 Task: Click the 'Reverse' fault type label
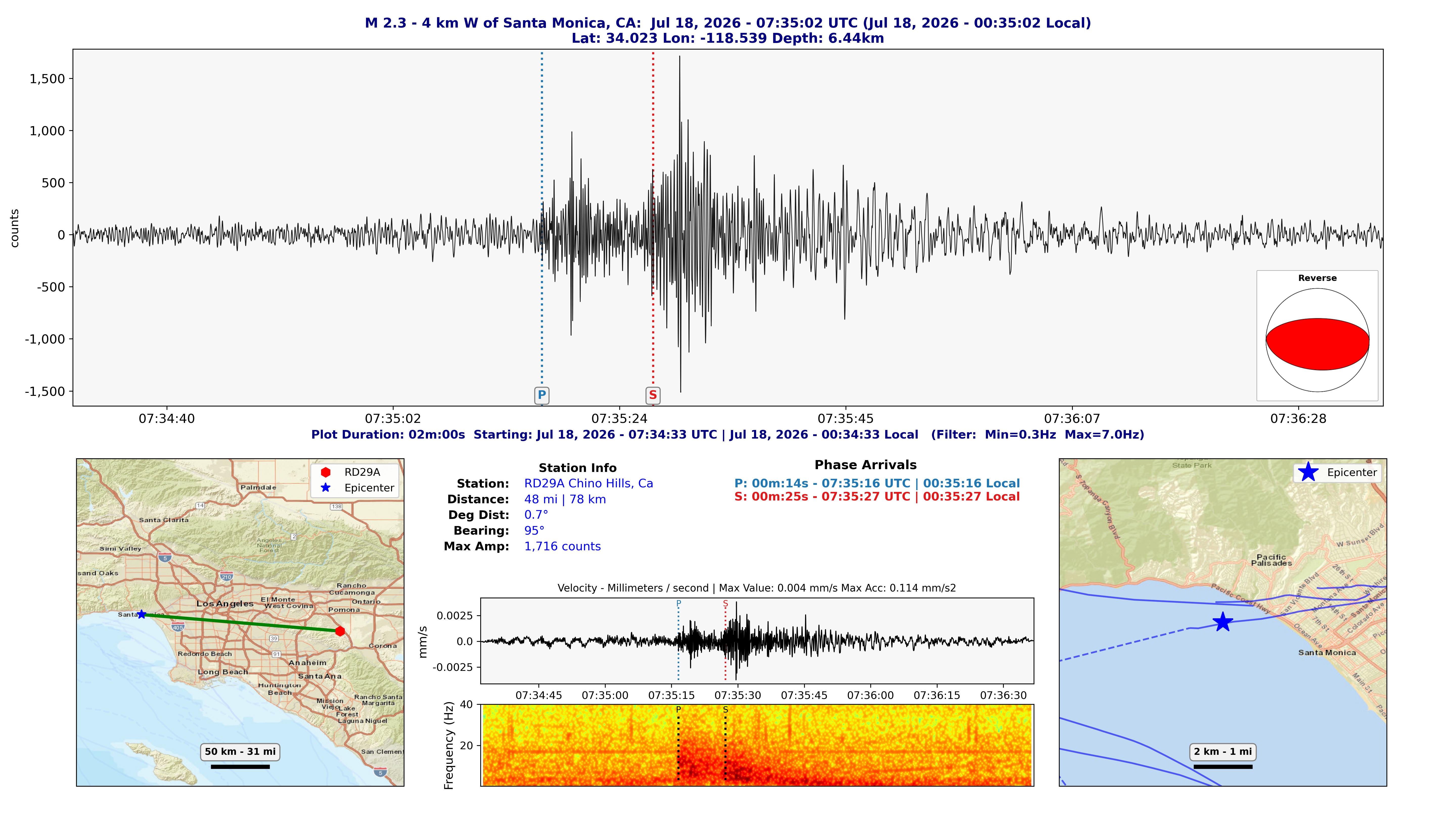(1317, 278)
